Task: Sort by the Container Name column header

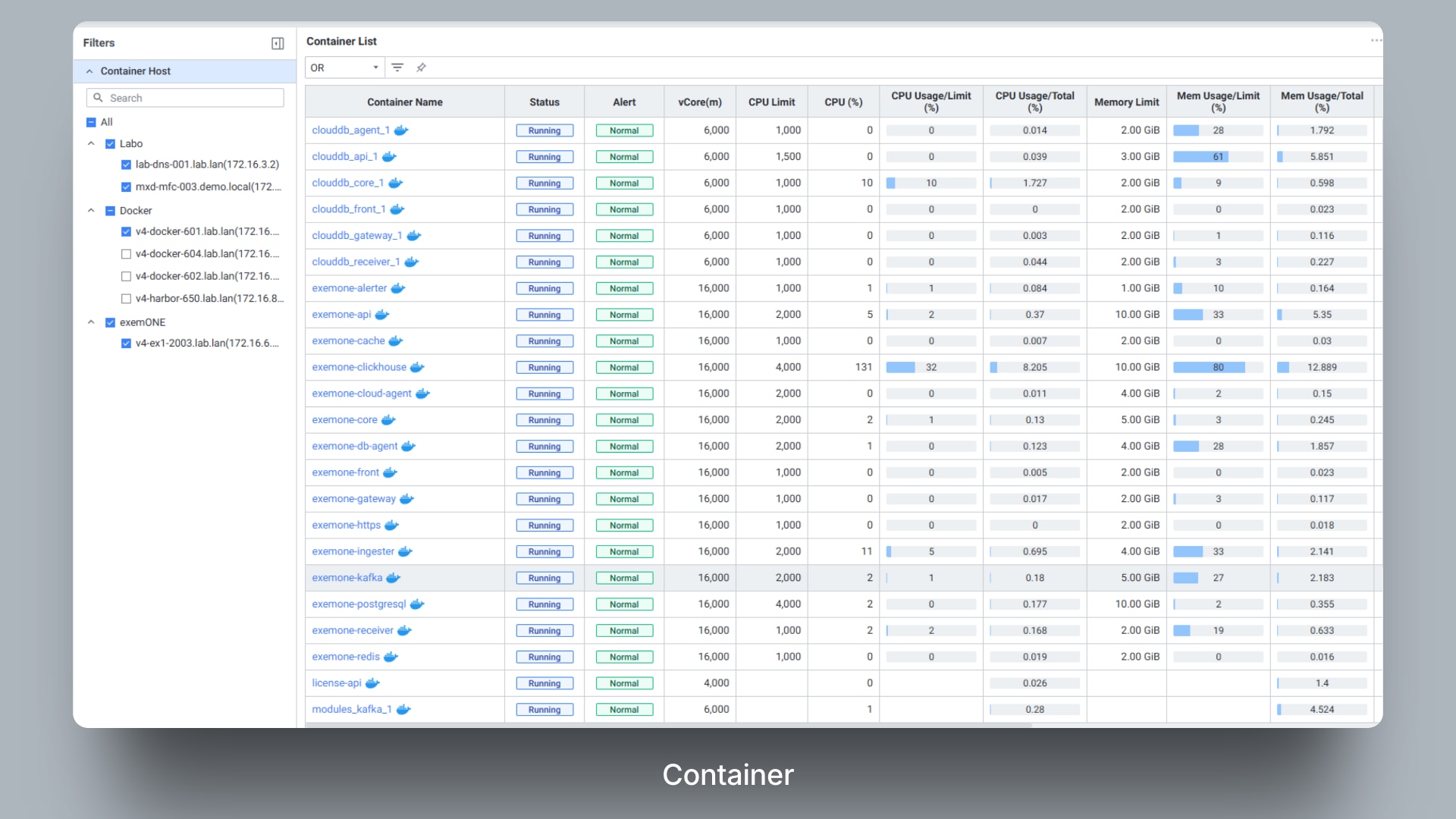Action: tap(404, 102)
